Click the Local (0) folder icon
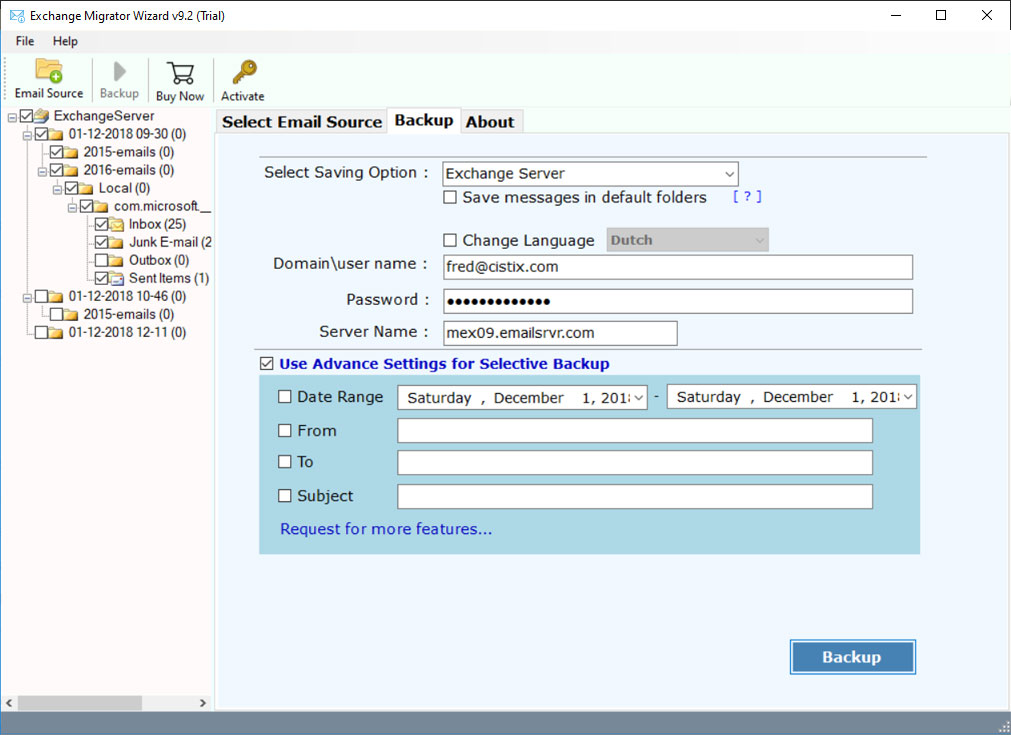Screen dimensions: 1011x735 (x=86, y=188)
